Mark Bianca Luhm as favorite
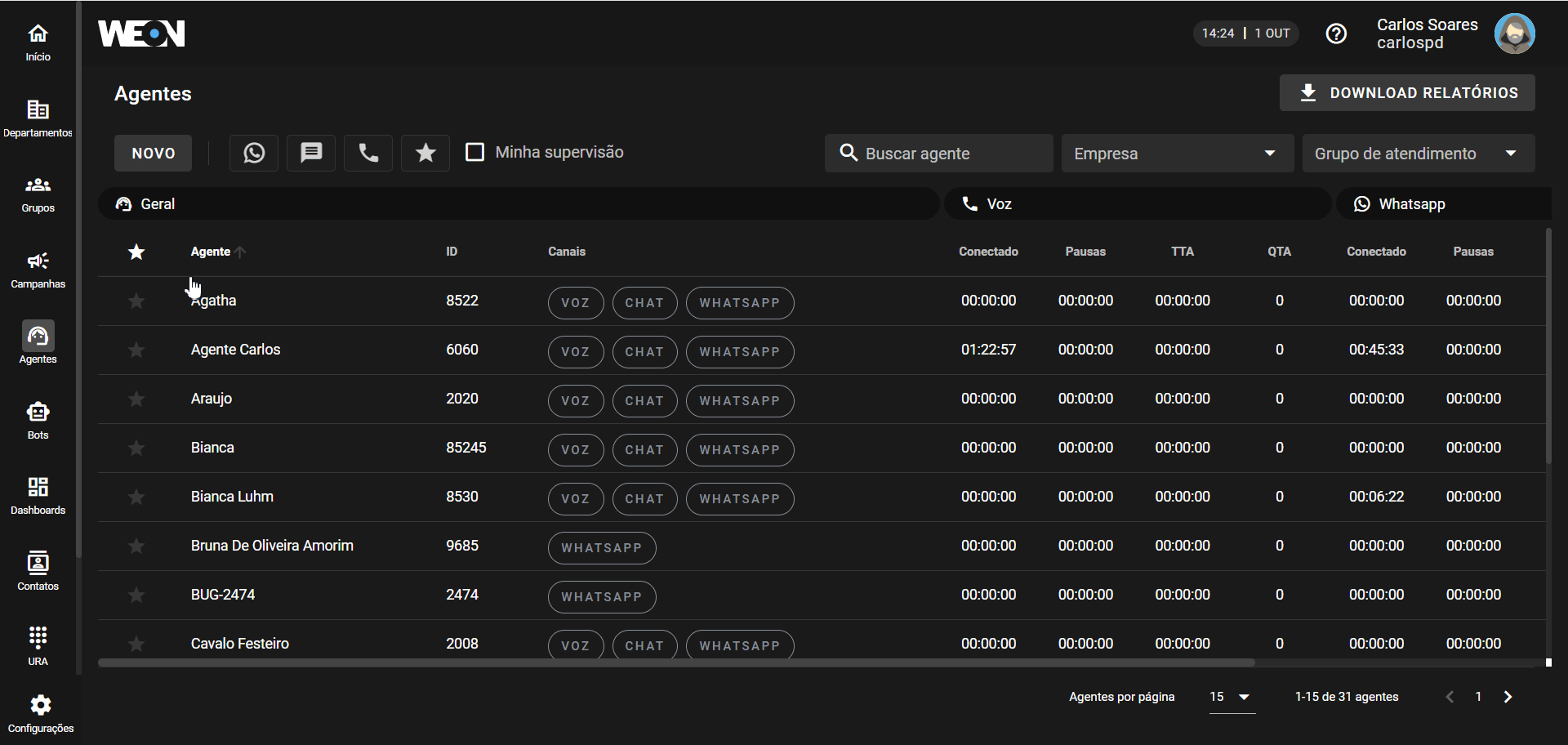This screenshot has height=745, width=1568. [x=136, y=497]
